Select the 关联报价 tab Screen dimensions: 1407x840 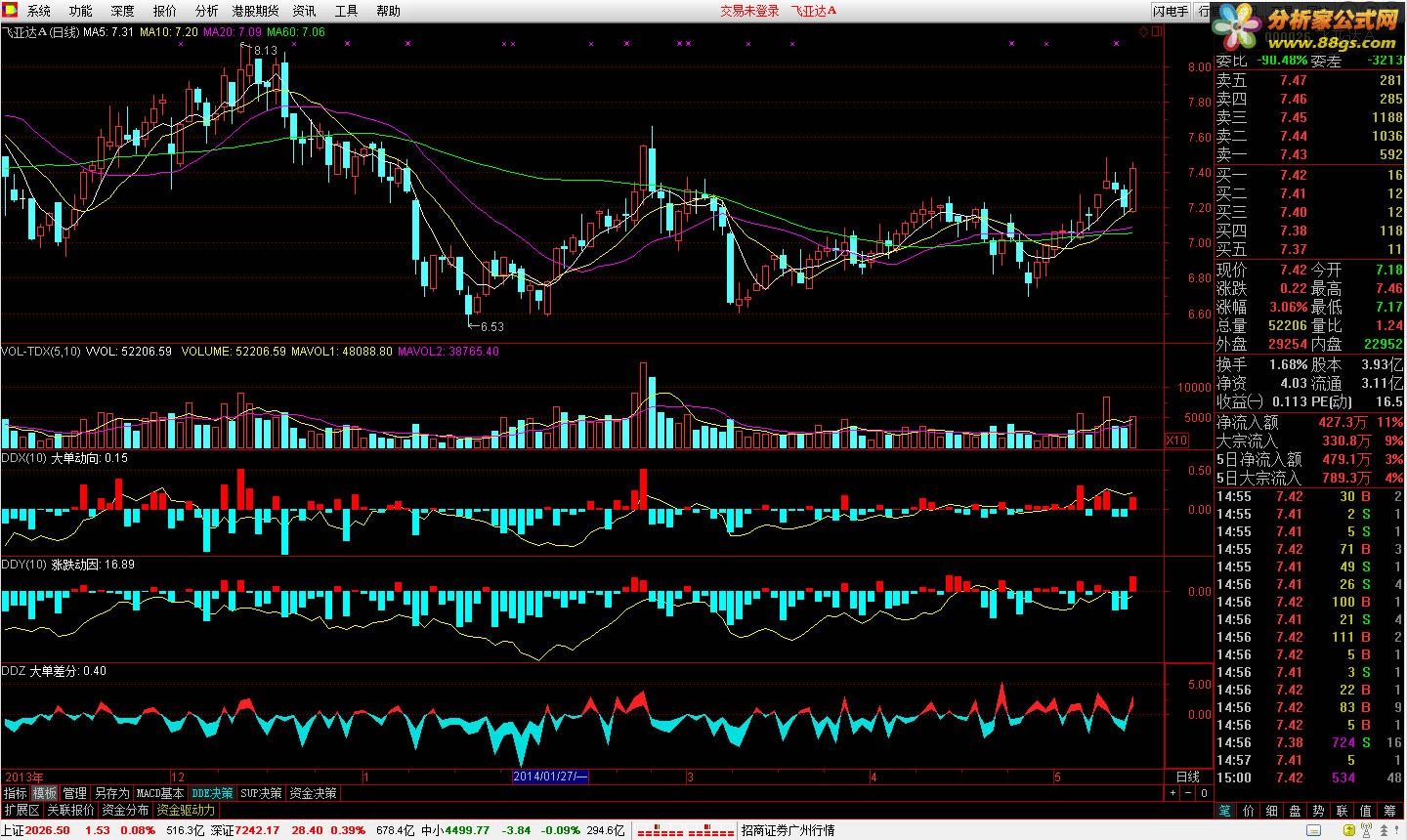(70, 810)
